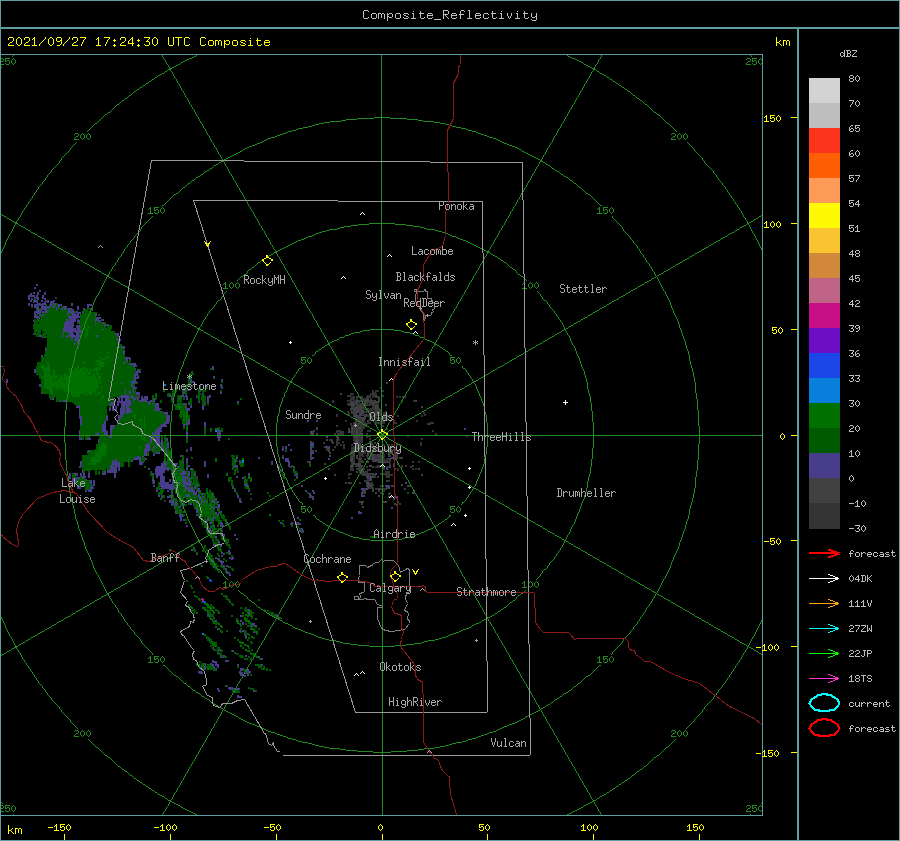Click the Lake Louise label
Viewport: 900px width, 841px height.
tap(77, 491)
